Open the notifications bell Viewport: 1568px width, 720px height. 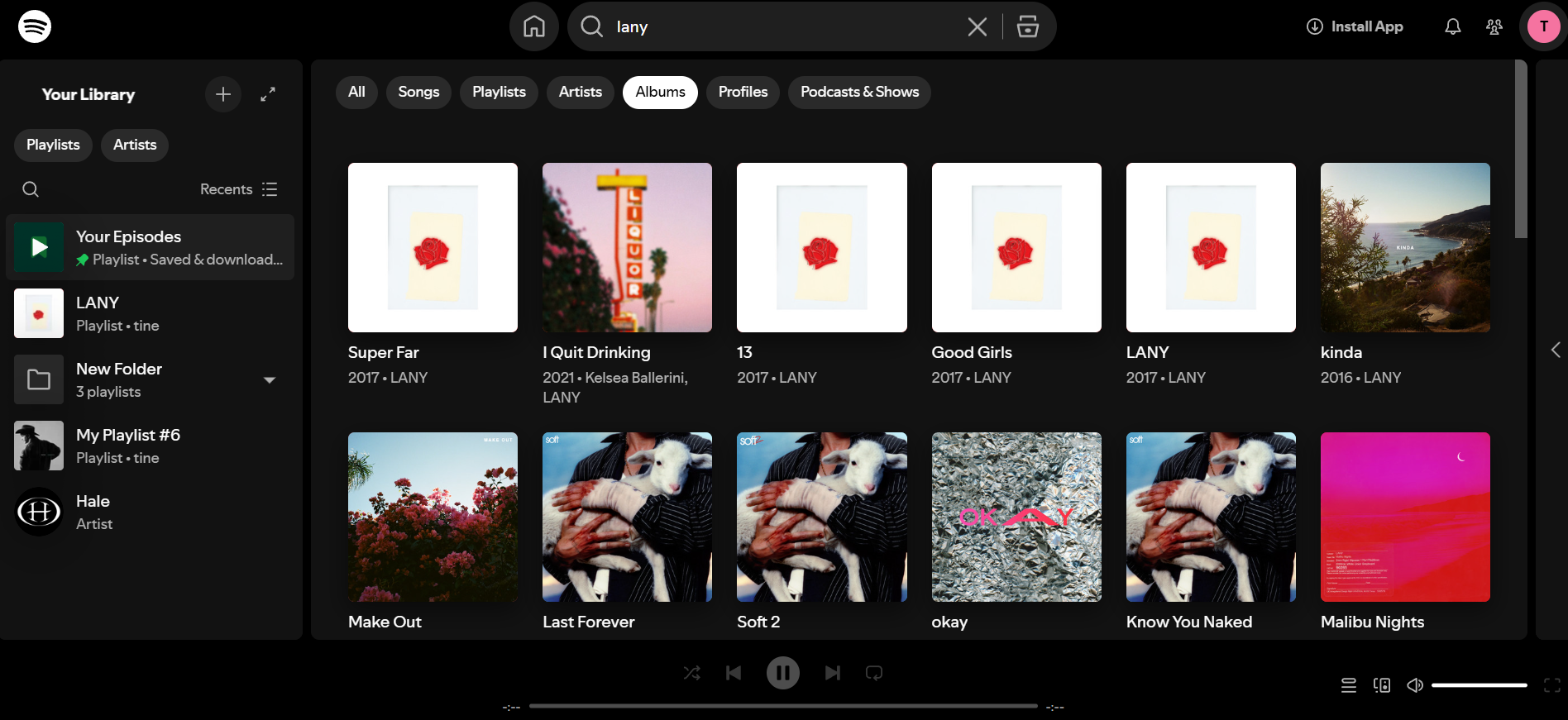tap(1453, 26)
